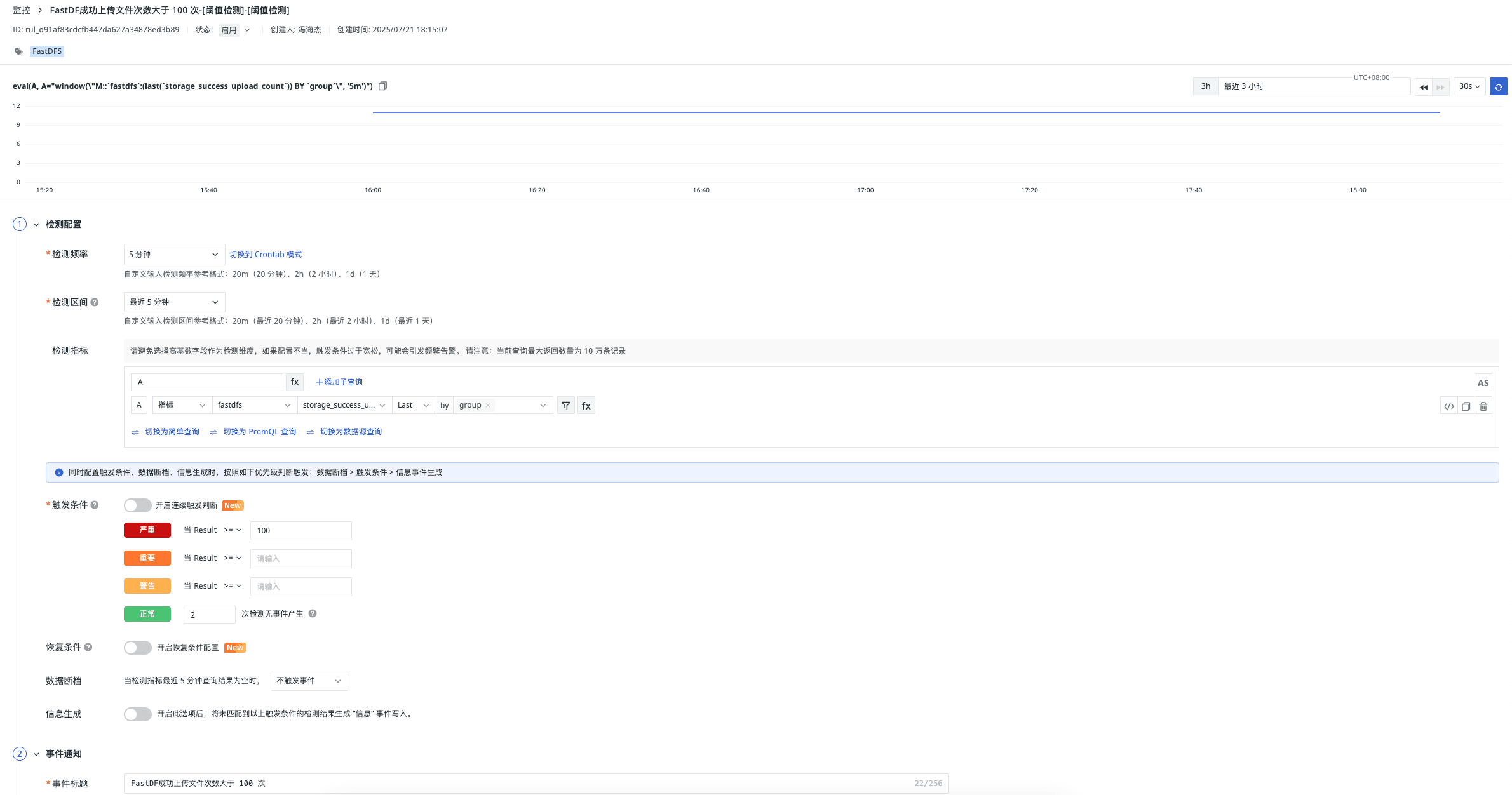Collapse the 检测配置 section
Viewport: 1512px width, 795px height.
36,225
